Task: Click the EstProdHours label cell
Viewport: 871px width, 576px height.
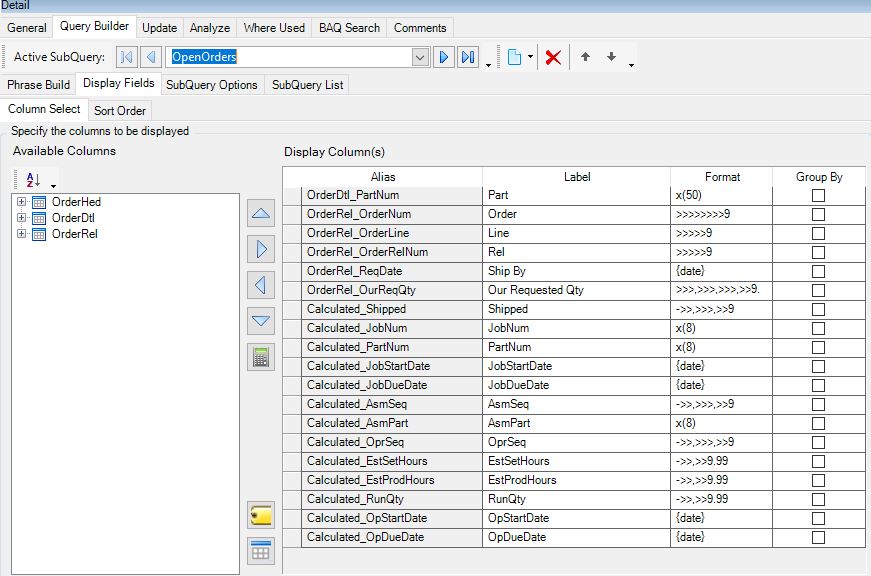Action: click(577, 480)
